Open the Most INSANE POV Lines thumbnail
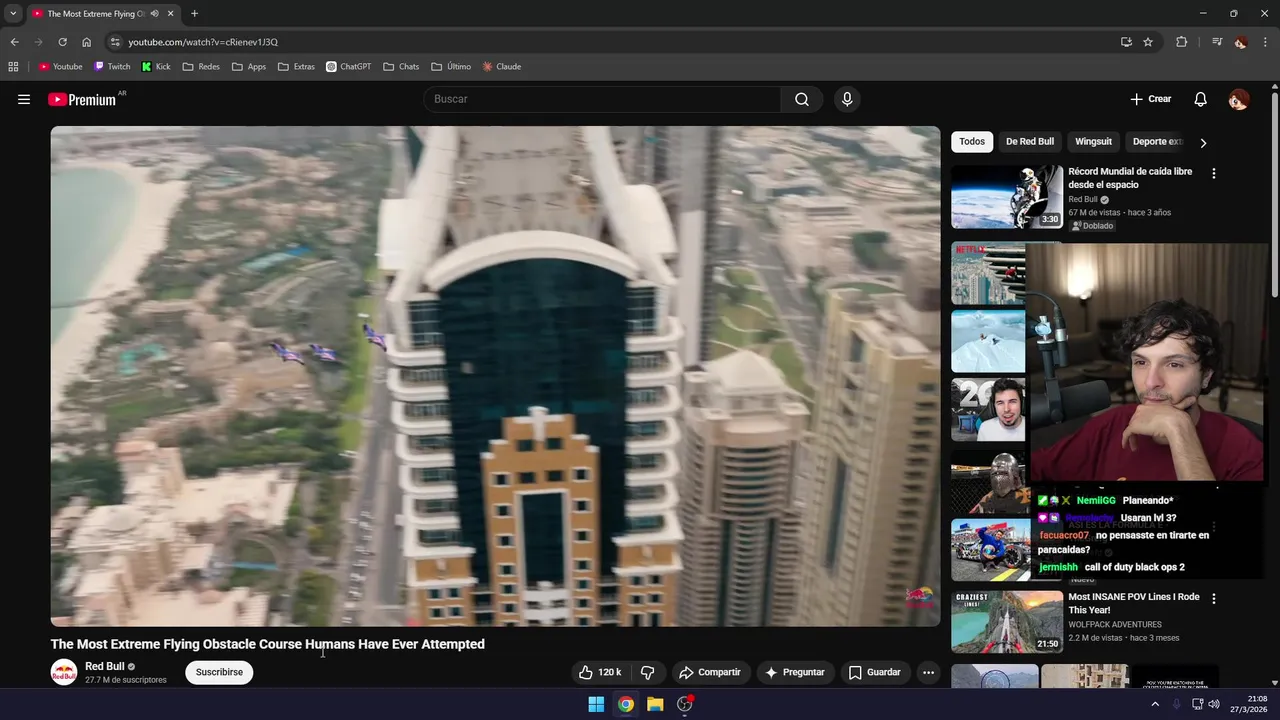Image resolution: width=1280 pixels, height=720 pixels. [x=1007, y=622]
